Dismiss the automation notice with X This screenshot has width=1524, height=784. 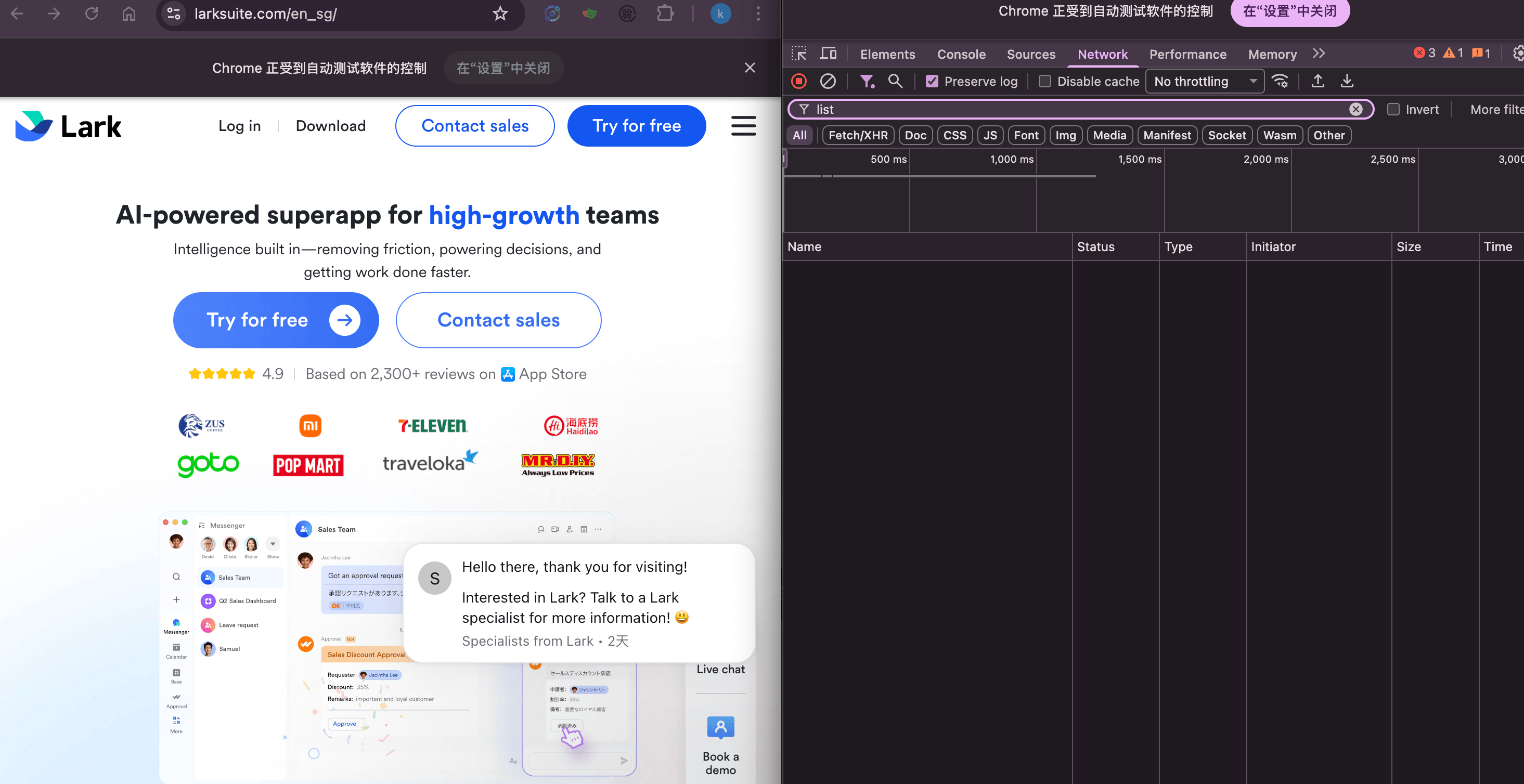750,68
